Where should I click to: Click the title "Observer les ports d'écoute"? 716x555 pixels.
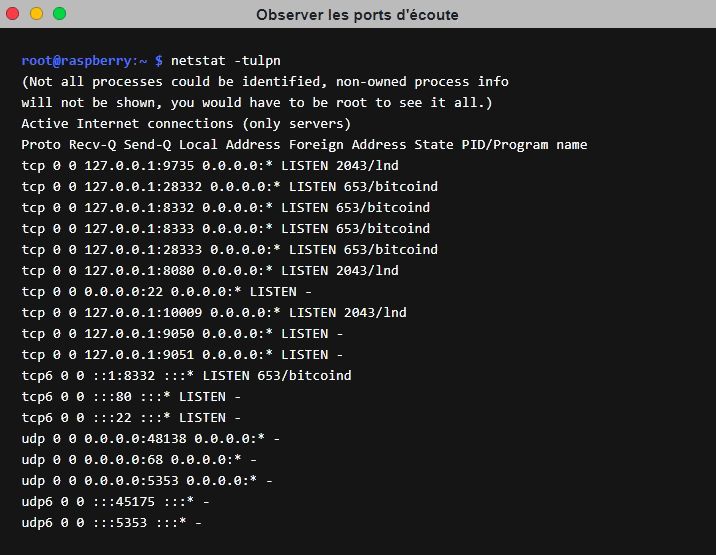pos(357,15)
